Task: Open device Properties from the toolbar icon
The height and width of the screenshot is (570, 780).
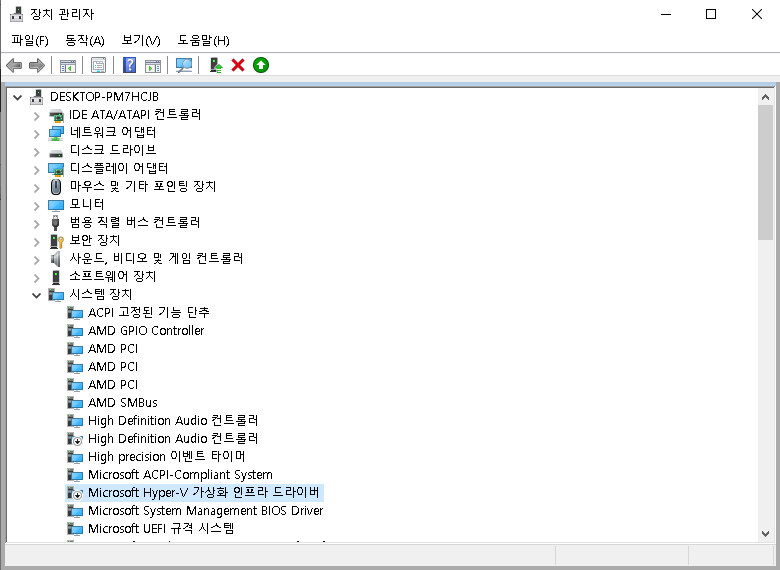Action: coord(98,65)
